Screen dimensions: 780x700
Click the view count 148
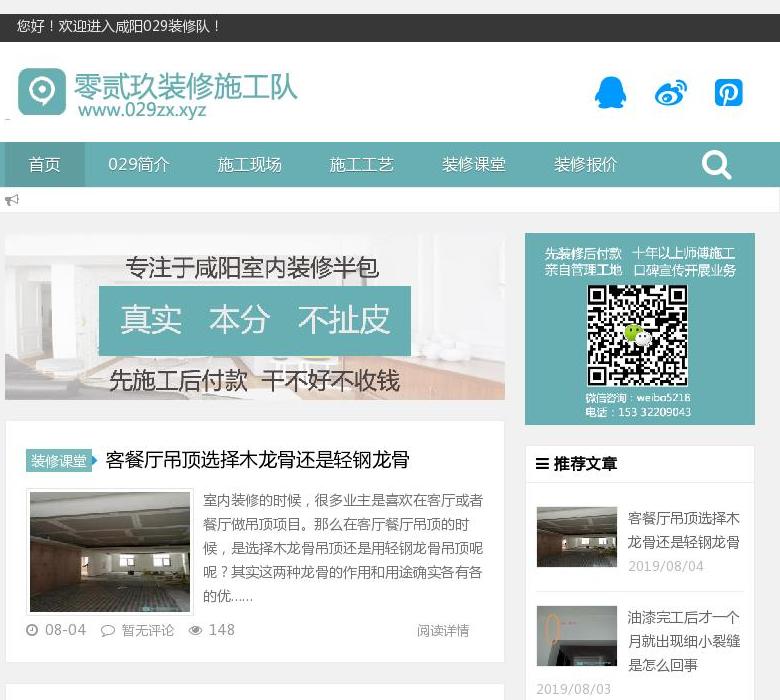pos(221,630)
